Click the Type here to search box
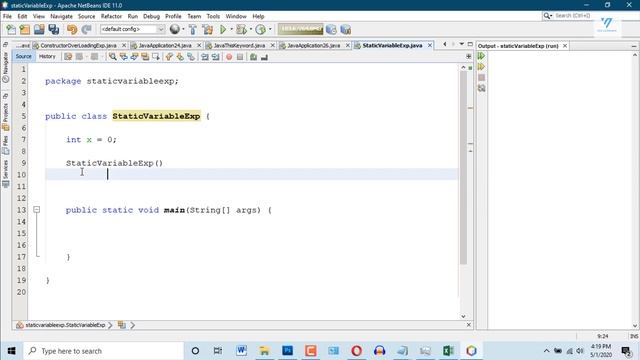This screenshot has width=640, height=360. pos(104,351)
